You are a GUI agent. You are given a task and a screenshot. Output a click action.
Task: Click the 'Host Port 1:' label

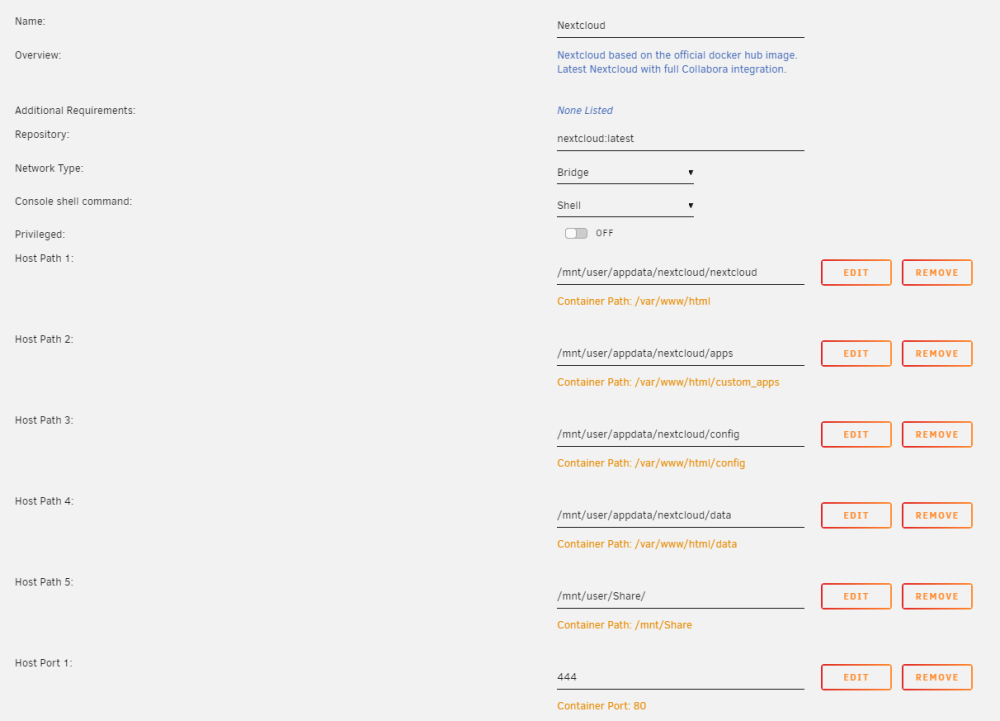43,664
